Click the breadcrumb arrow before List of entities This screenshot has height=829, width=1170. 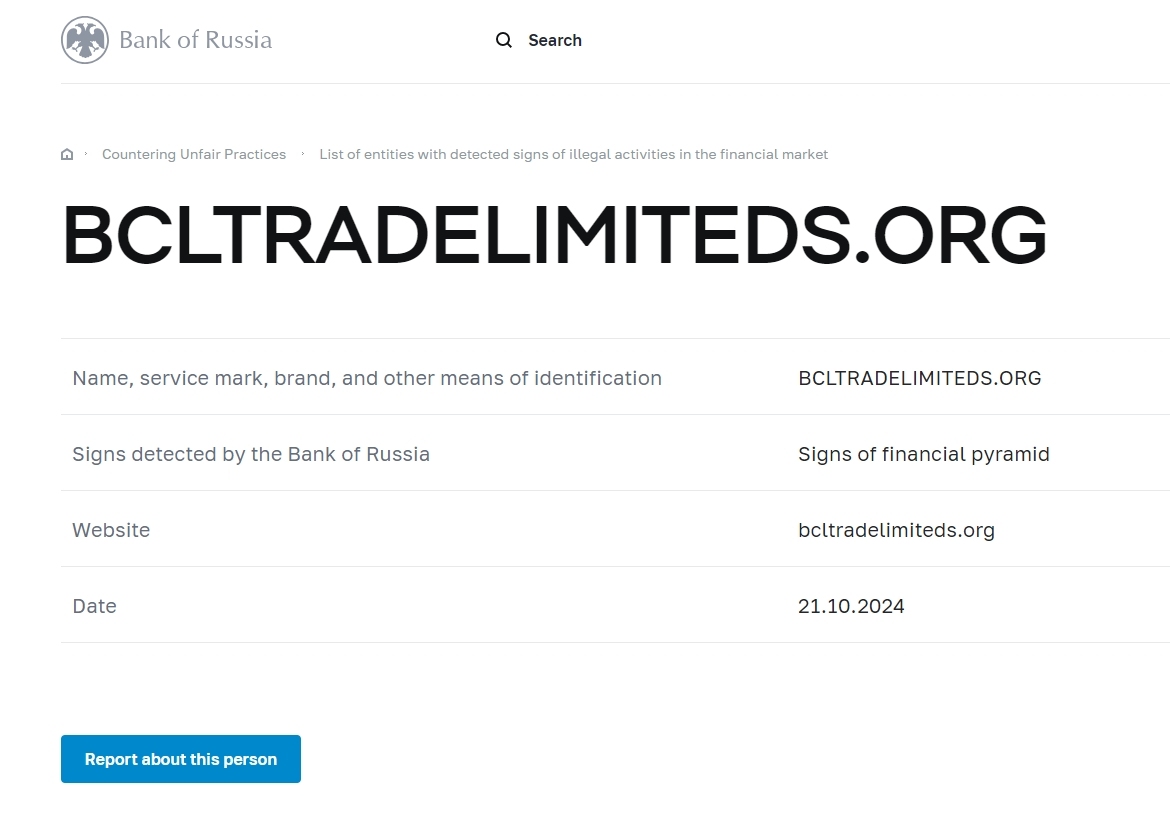303,154
